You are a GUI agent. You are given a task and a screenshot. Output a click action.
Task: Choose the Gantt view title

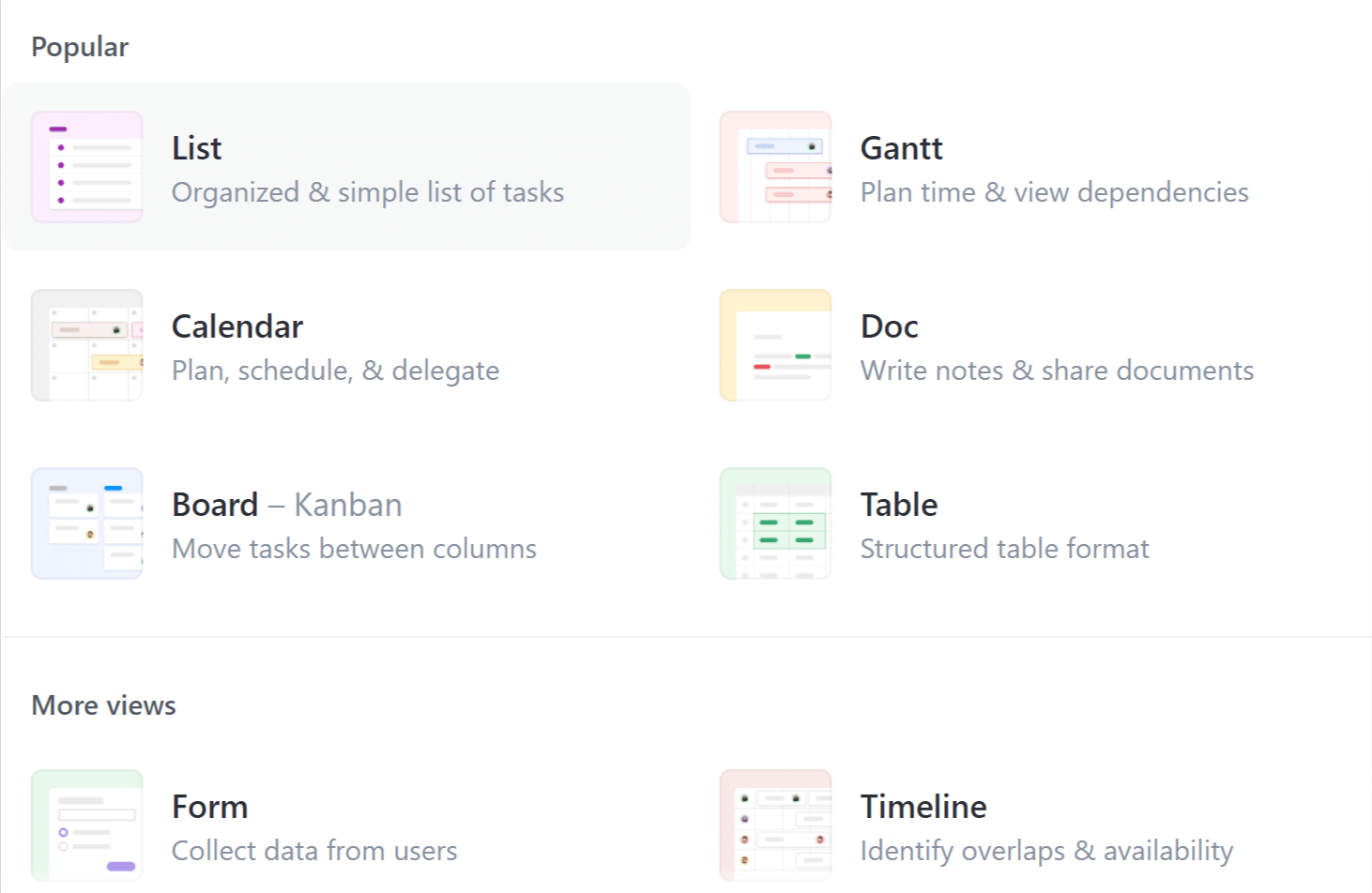pos(902,148)
